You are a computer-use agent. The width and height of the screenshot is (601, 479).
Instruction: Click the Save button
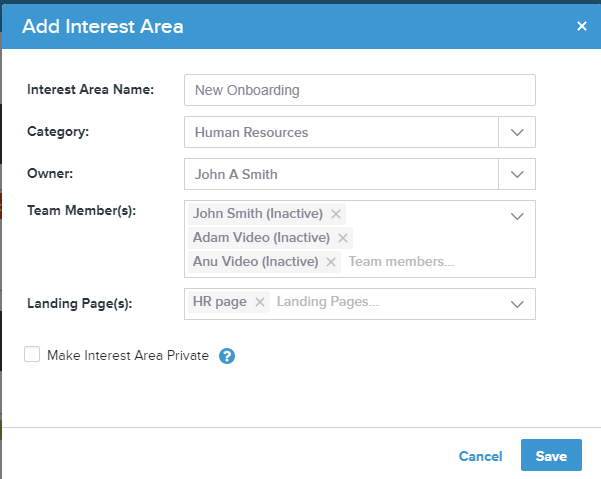click(551, 456)
